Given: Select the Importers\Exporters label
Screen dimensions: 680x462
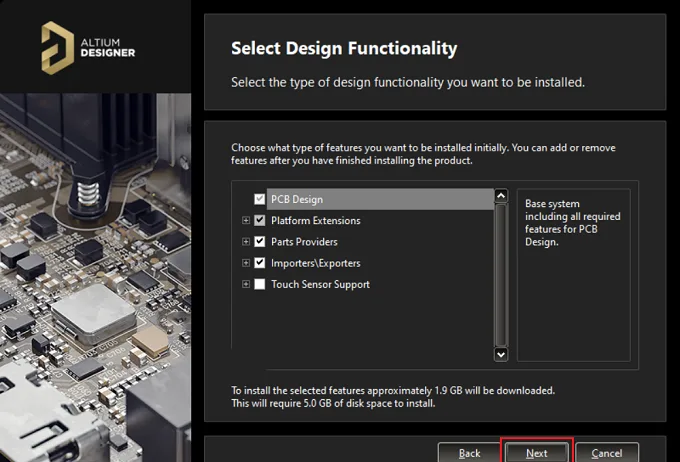Looking at the screenshot, I should click(316, 263).
